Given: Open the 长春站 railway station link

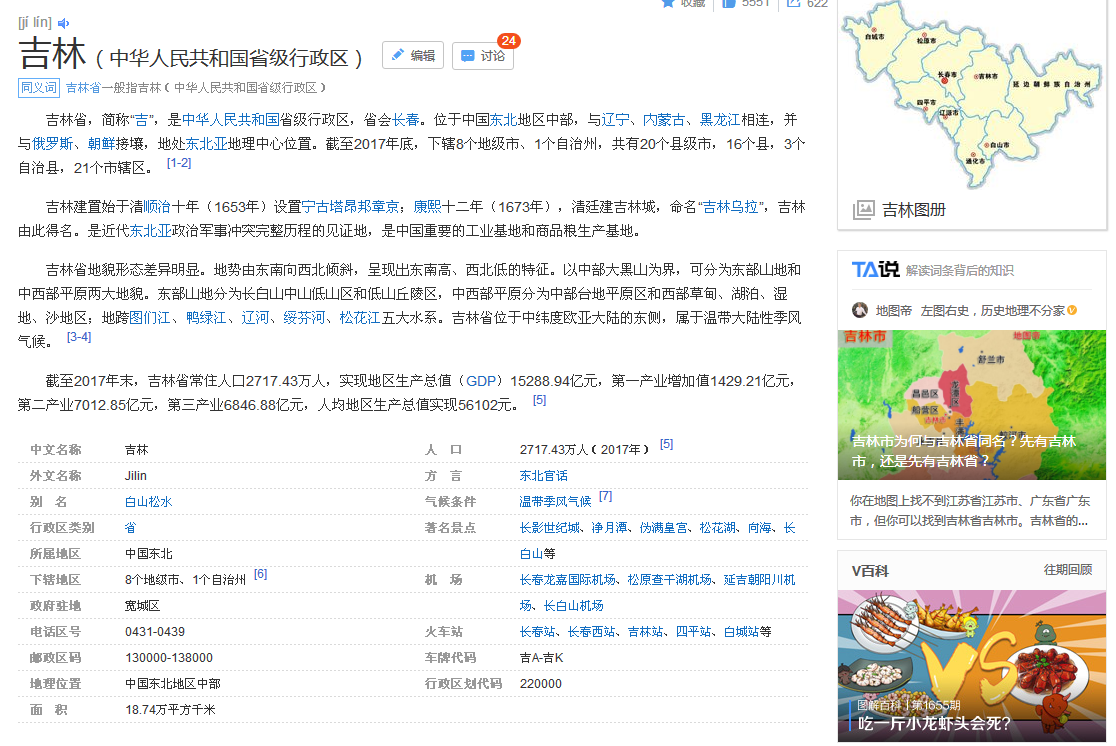Looking at the screenshot, I should click(x=537, y=631).
